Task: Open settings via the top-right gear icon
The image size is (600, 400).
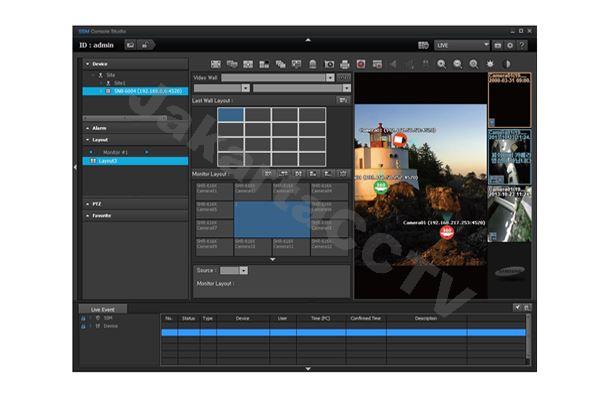Action: [x=511, y=45]
